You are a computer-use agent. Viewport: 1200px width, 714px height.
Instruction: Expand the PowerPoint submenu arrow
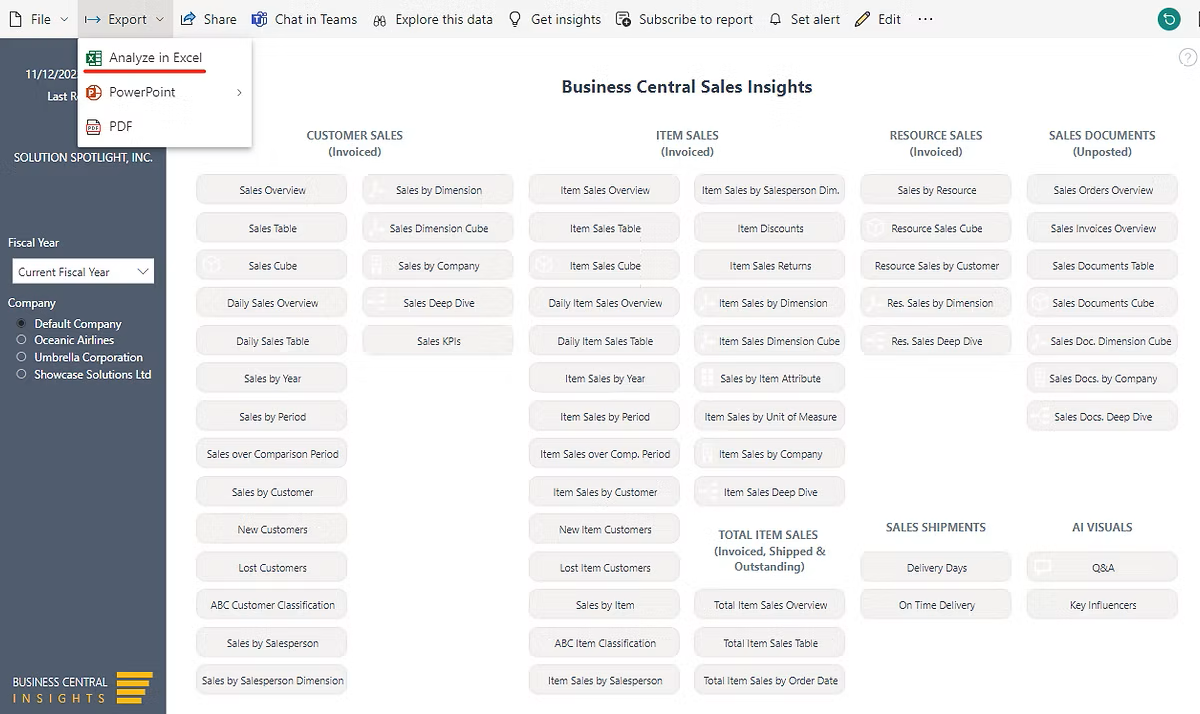pos(239,92)
